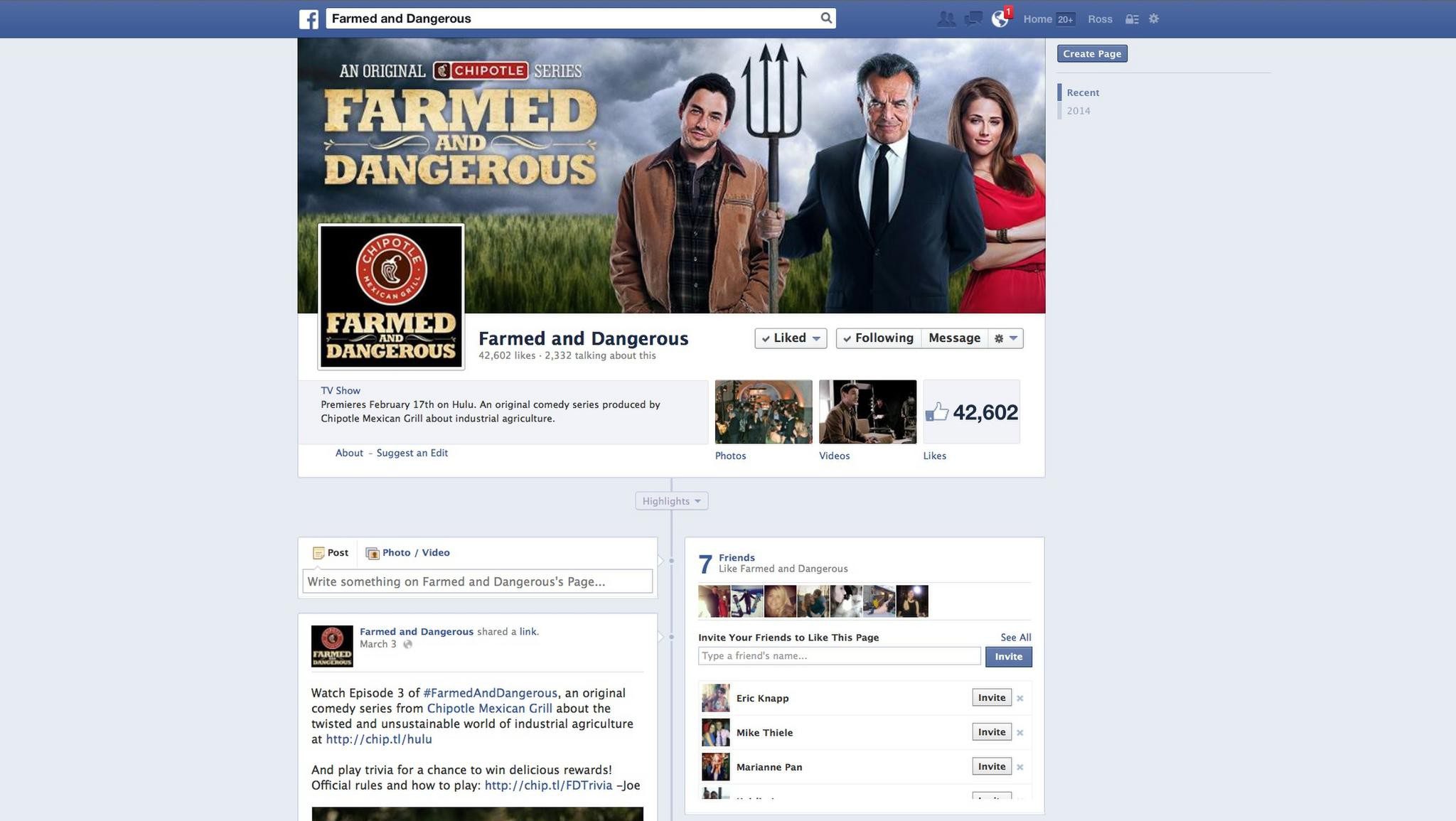Click Marianne Pan's profile photo
1456x821 pixels.
715,767
